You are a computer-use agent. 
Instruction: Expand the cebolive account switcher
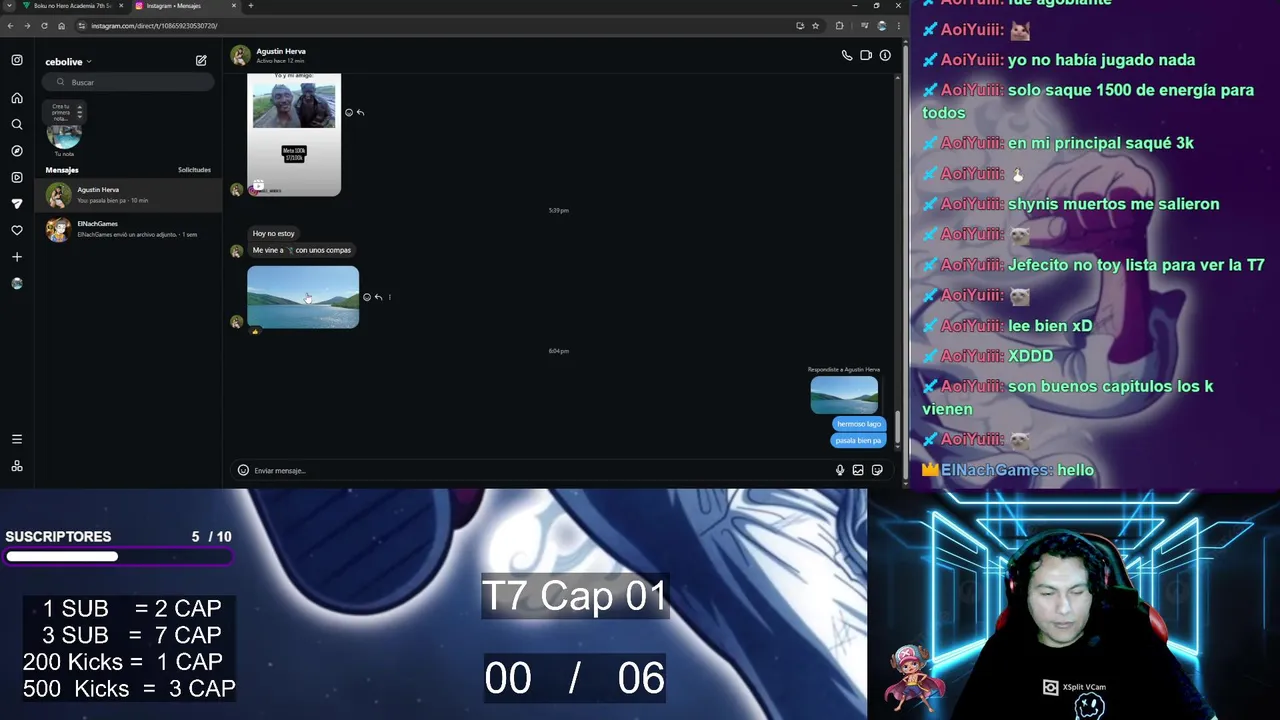click(68, 62)
